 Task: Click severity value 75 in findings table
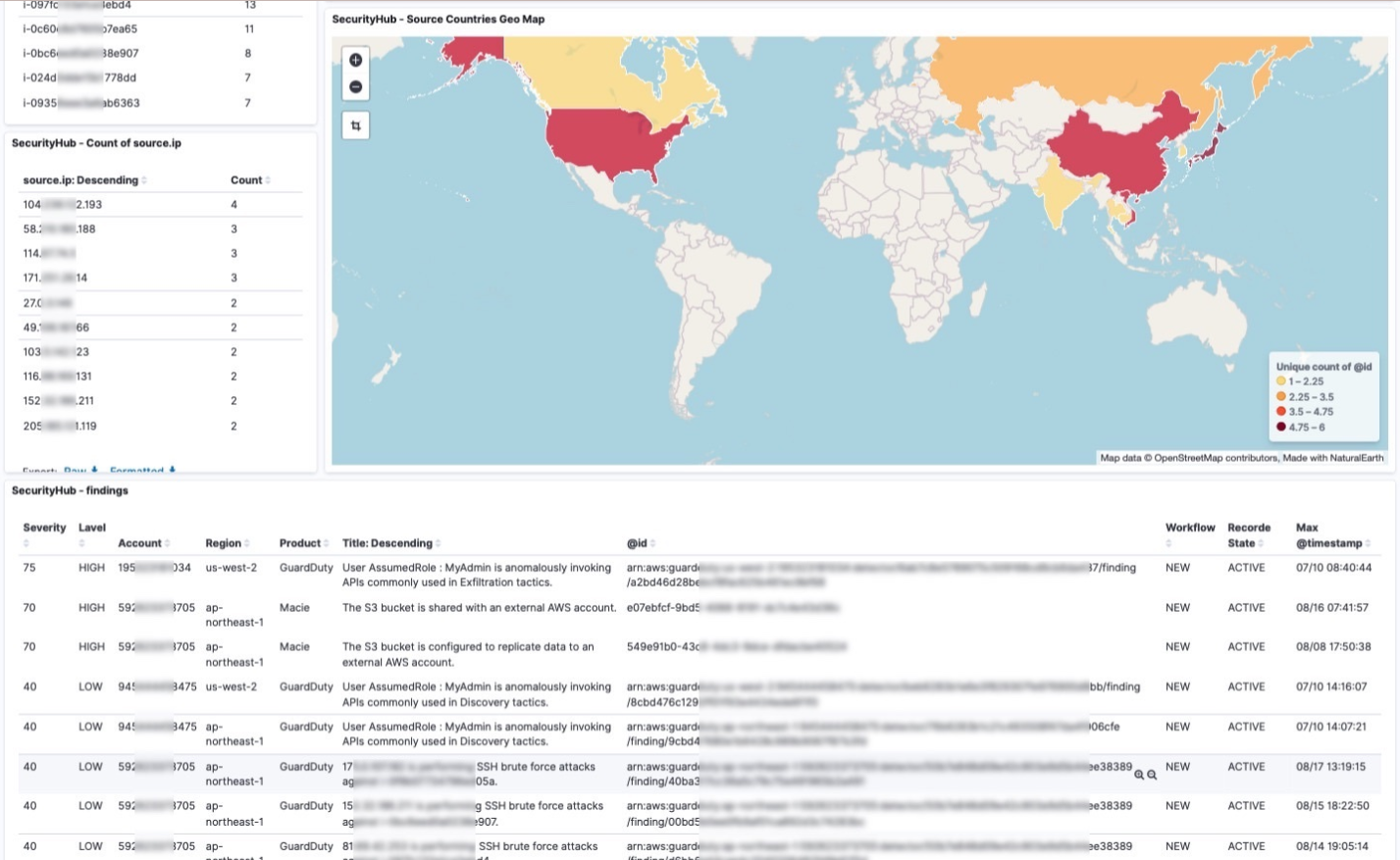pyautogui.click(x=29, y=568)
